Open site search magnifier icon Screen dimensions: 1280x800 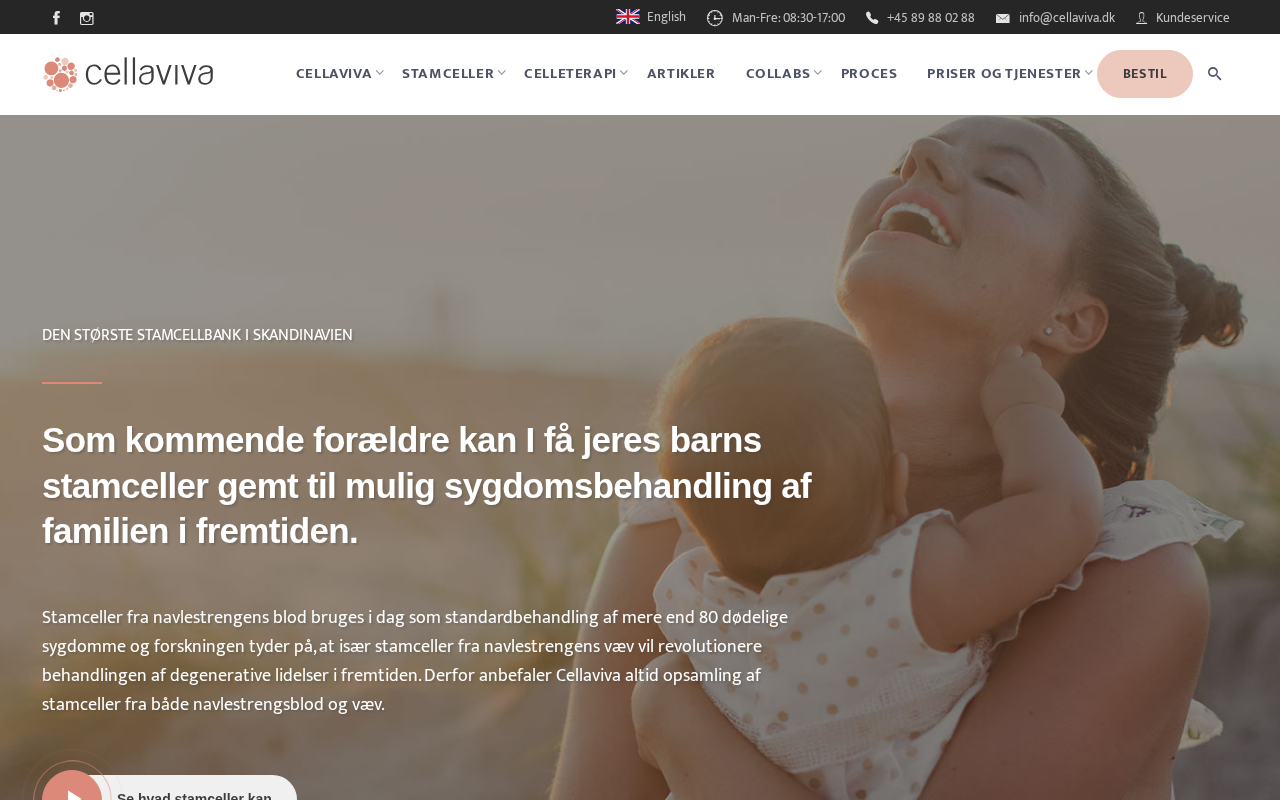coord(1215,74)
